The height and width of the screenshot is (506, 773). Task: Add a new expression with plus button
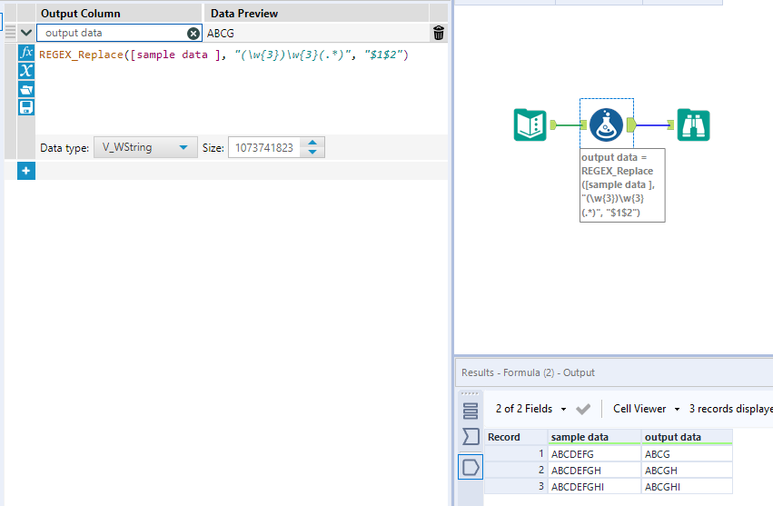coord(26,171)
